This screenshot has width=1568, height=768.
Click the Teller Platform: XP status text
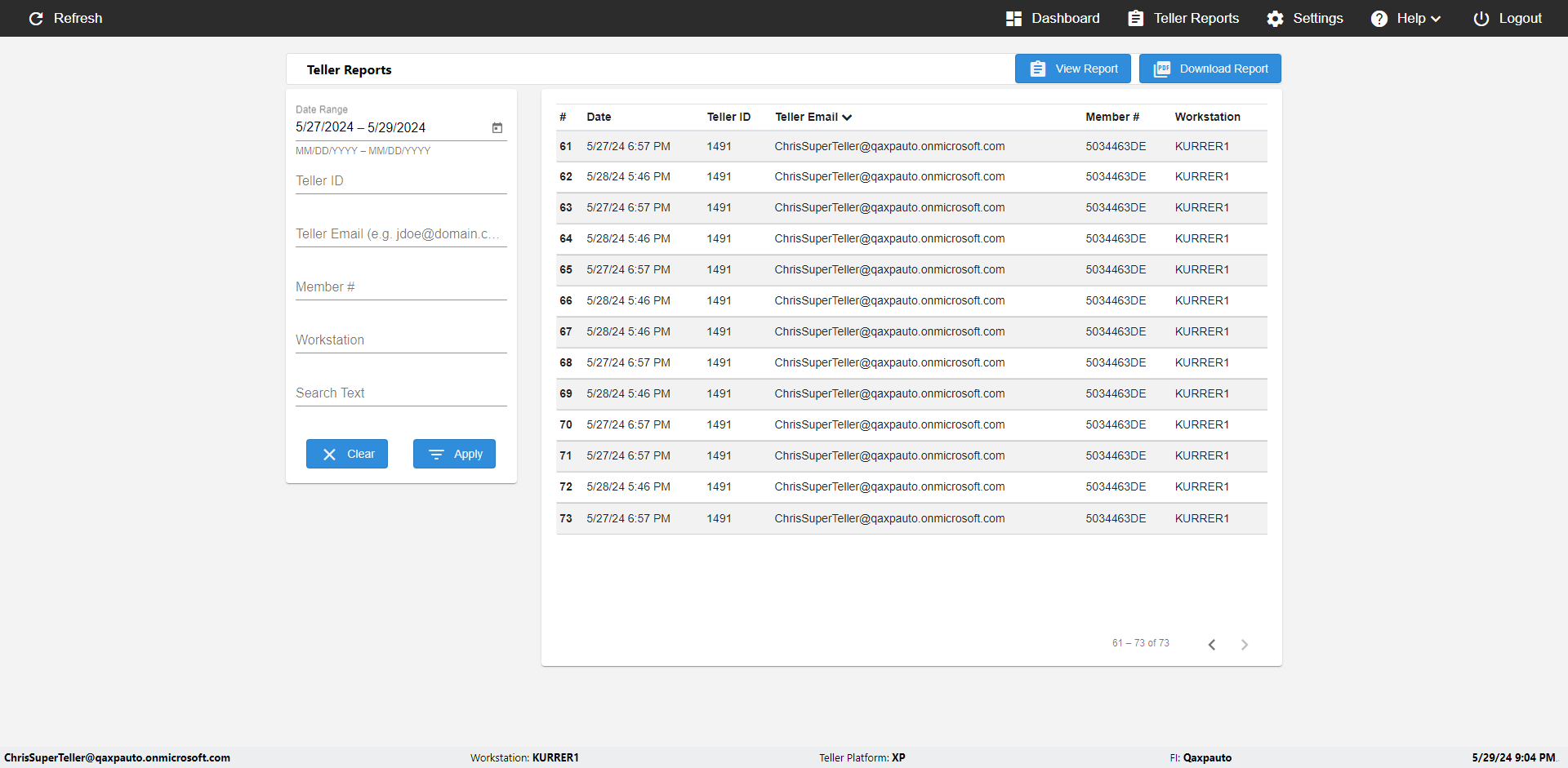862,758
